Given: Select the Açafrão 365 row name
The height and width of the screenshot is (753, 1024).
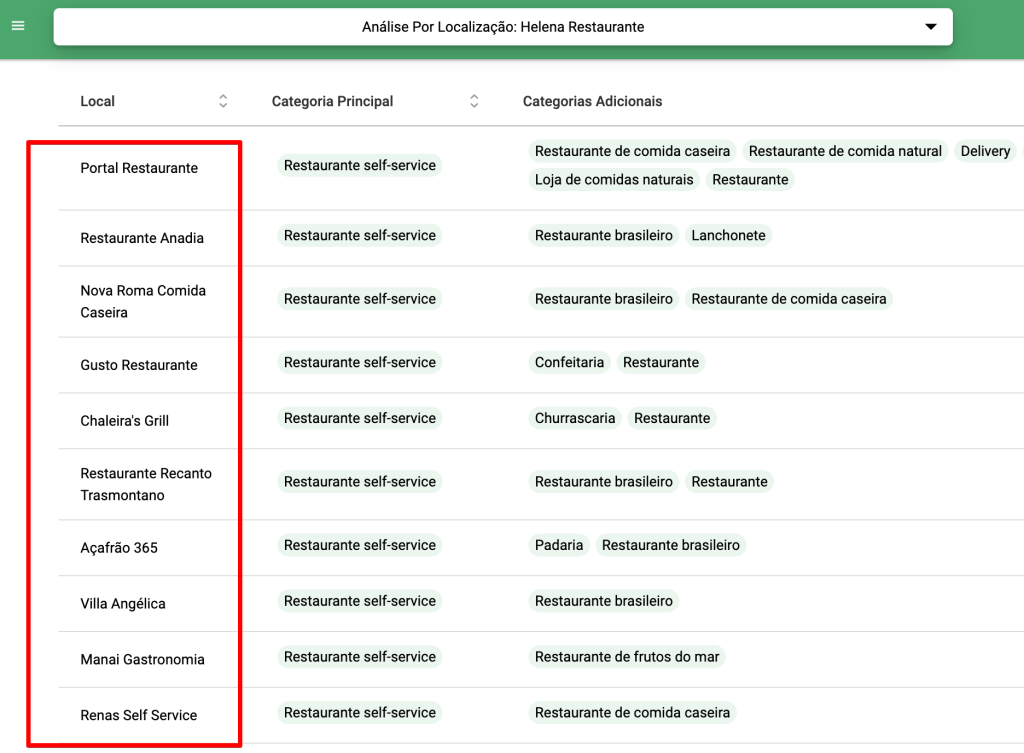Looking at the screenshot, I should click(x=119, y=548).
